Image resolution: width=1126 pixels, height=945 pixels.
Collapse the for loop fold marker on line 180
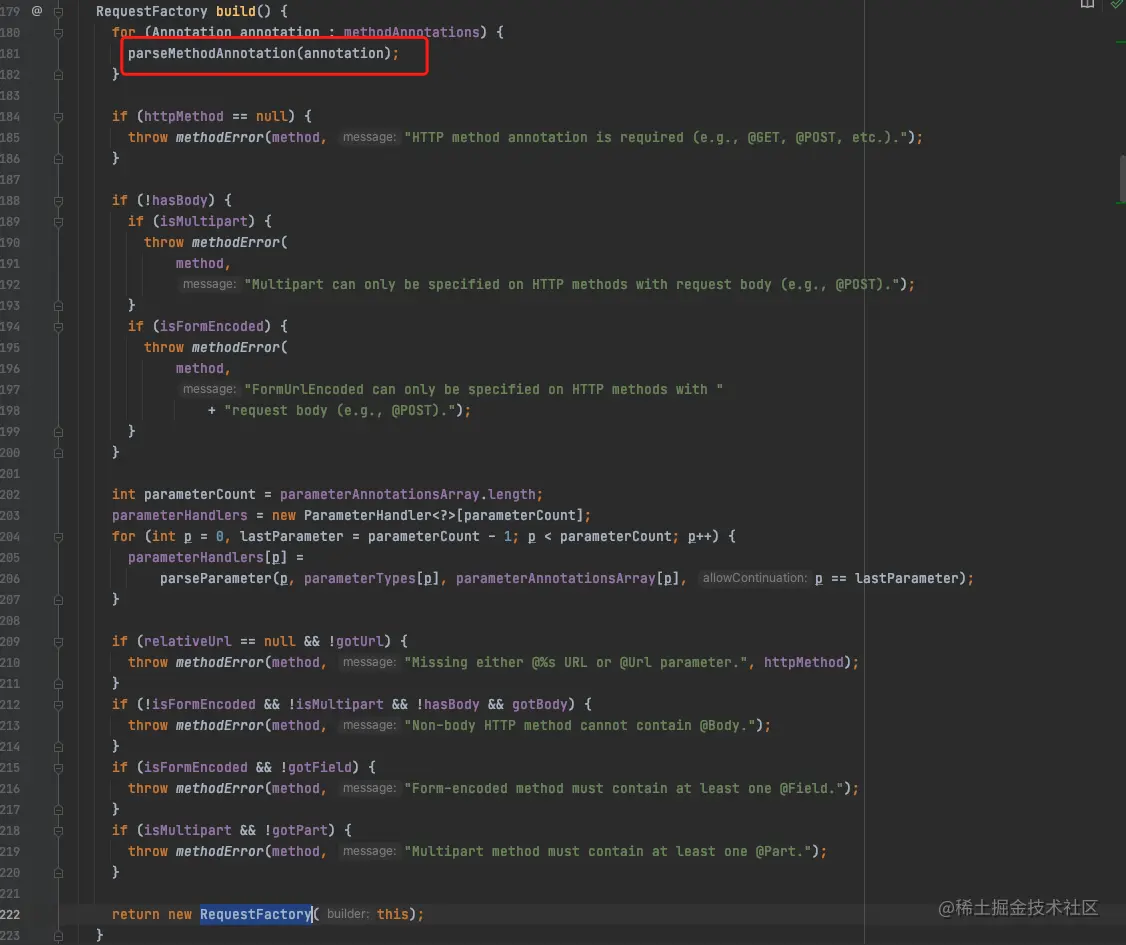pos(58,32)
